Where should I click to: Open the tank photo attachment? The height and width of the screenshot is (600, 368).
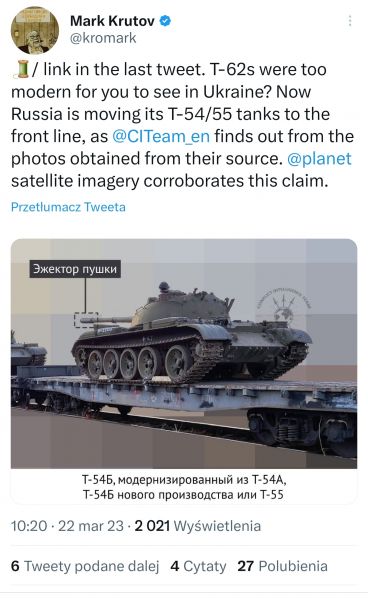point(184,354)
